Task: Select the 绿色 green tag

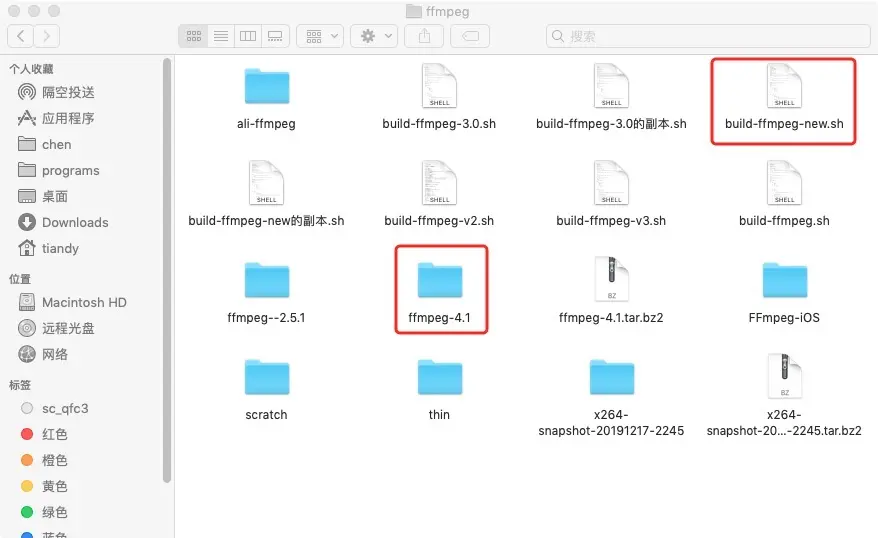Action: tap(44, 512)
